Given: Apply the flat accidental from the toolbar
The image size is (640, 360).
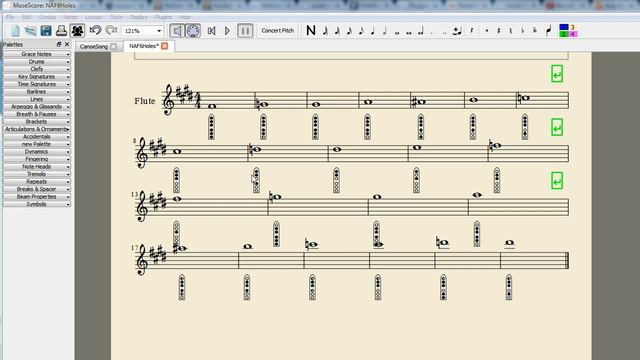Looking at the screenshot, I should pos(523,30).
